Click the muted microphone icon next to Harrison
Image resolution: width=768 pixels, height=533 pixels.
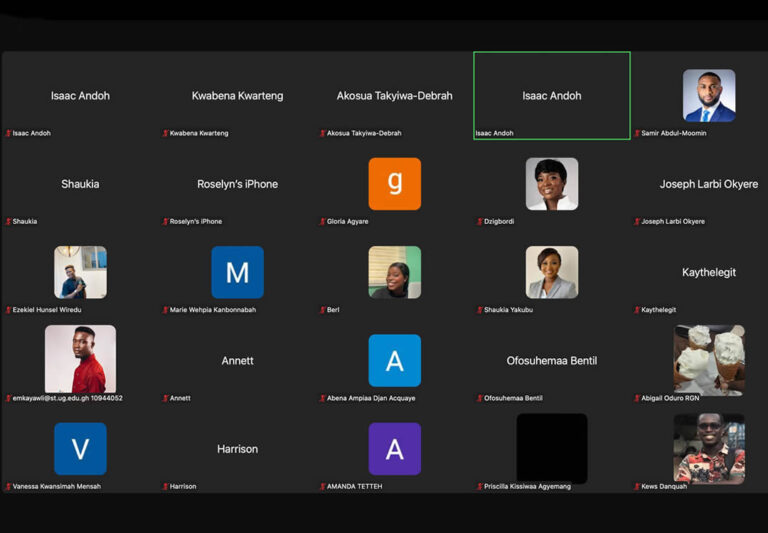tap(165, 487)
